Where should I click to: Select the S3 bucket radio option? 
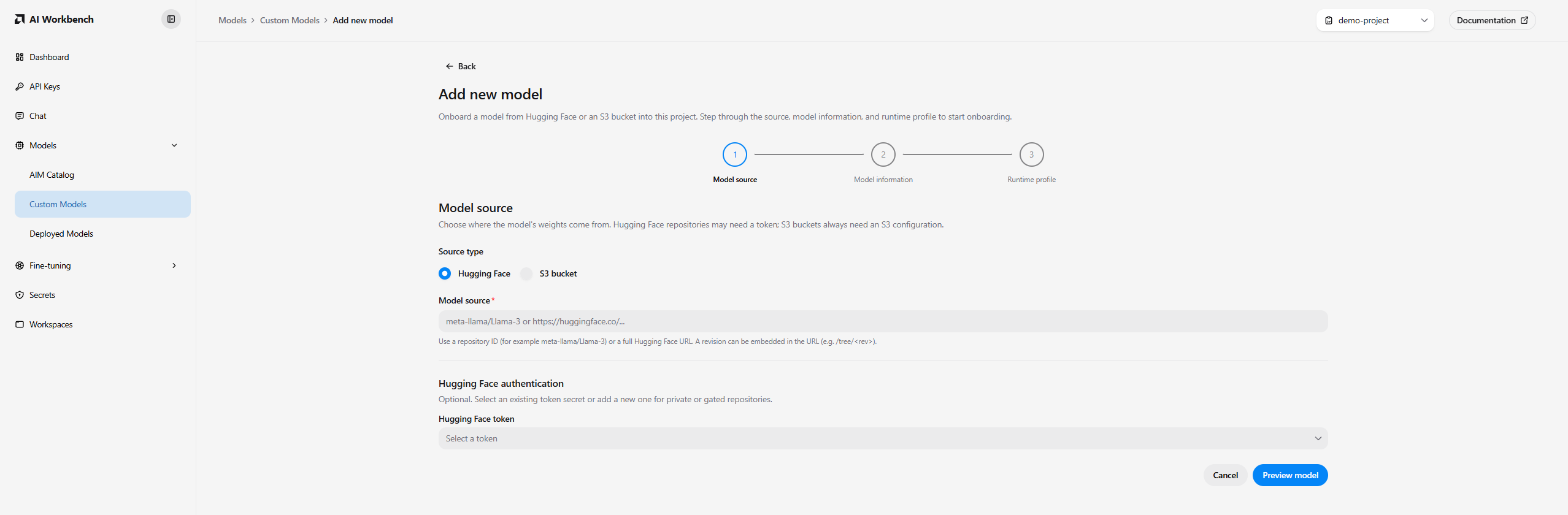tap(526, 273)
